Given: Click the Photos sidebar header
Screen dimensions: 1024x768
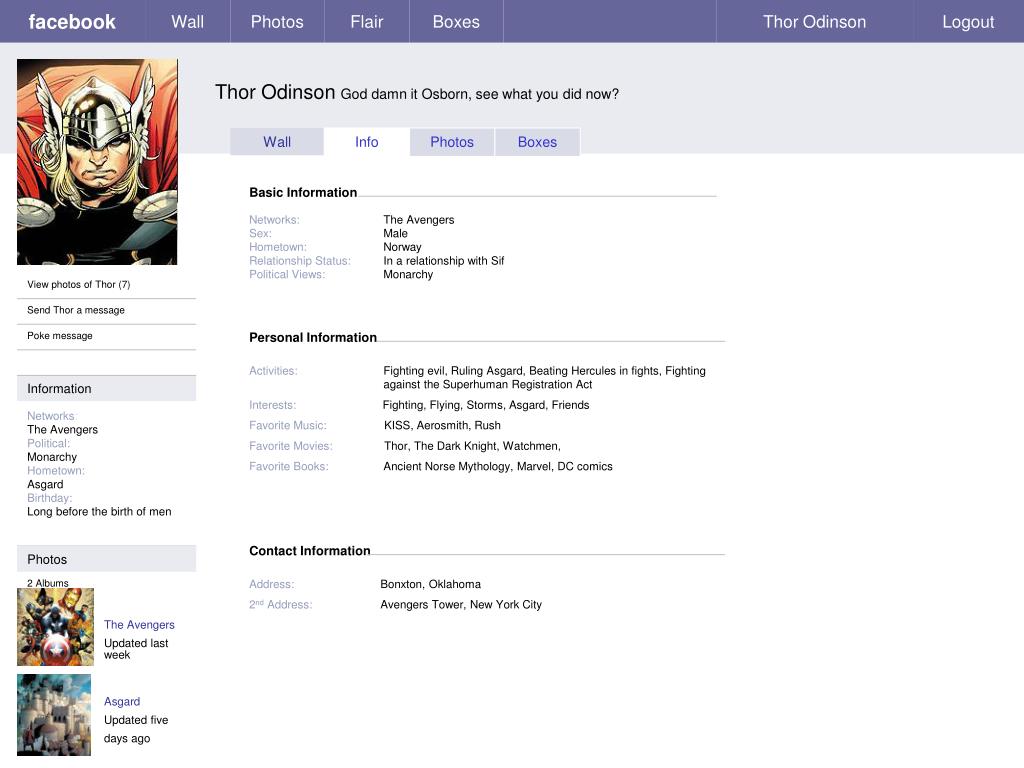Looking at the screenshot, I should point(106,559).
